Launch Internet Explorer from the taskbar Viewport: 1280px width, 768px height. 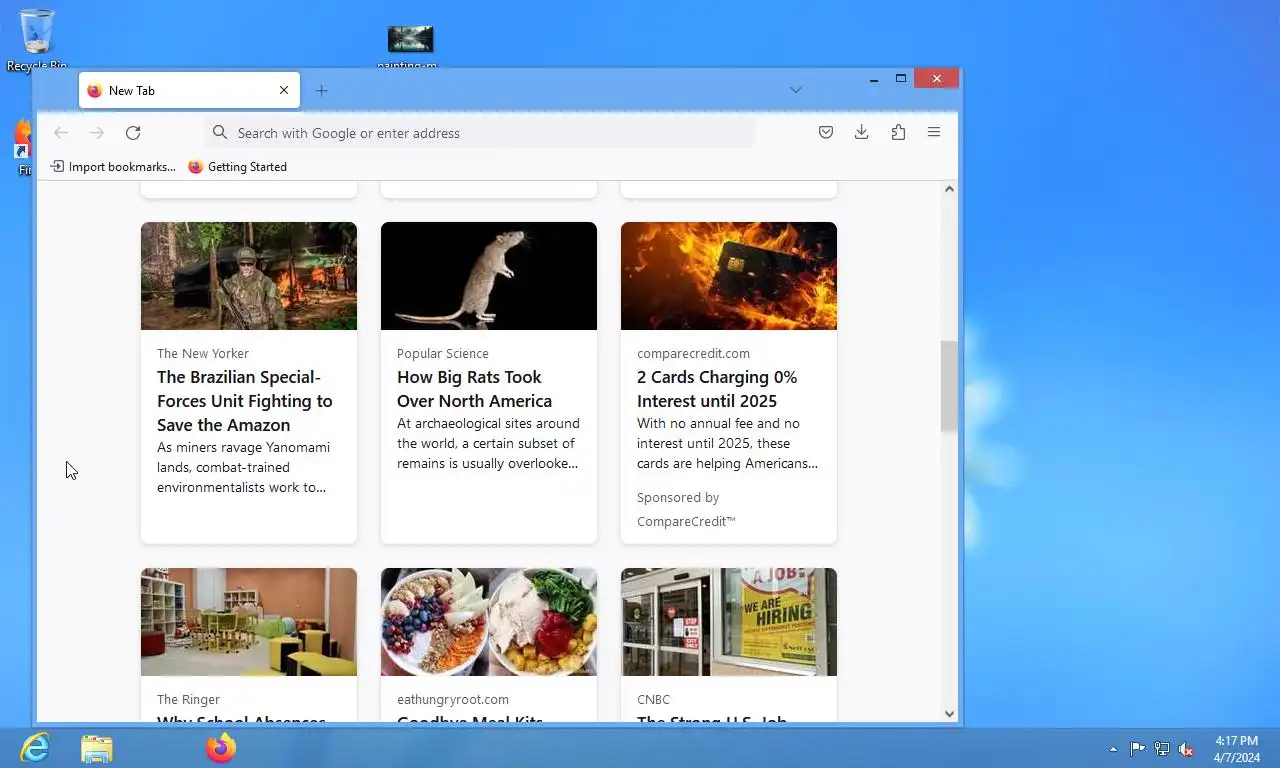click(x=35, y=747)
